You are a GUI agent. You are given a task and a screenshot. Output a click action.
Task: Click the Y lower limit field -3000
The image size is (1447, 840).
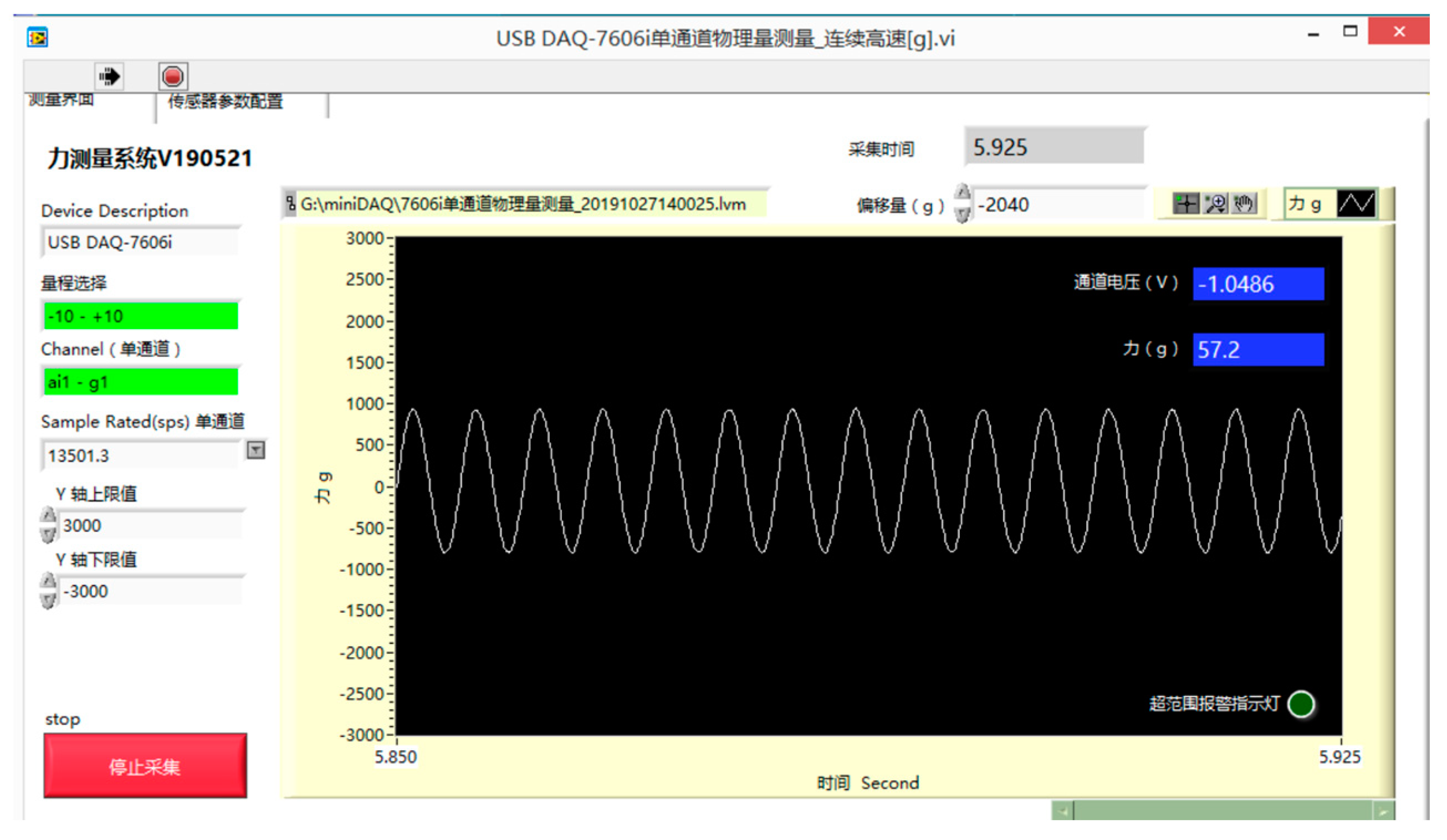pos(150,591)
